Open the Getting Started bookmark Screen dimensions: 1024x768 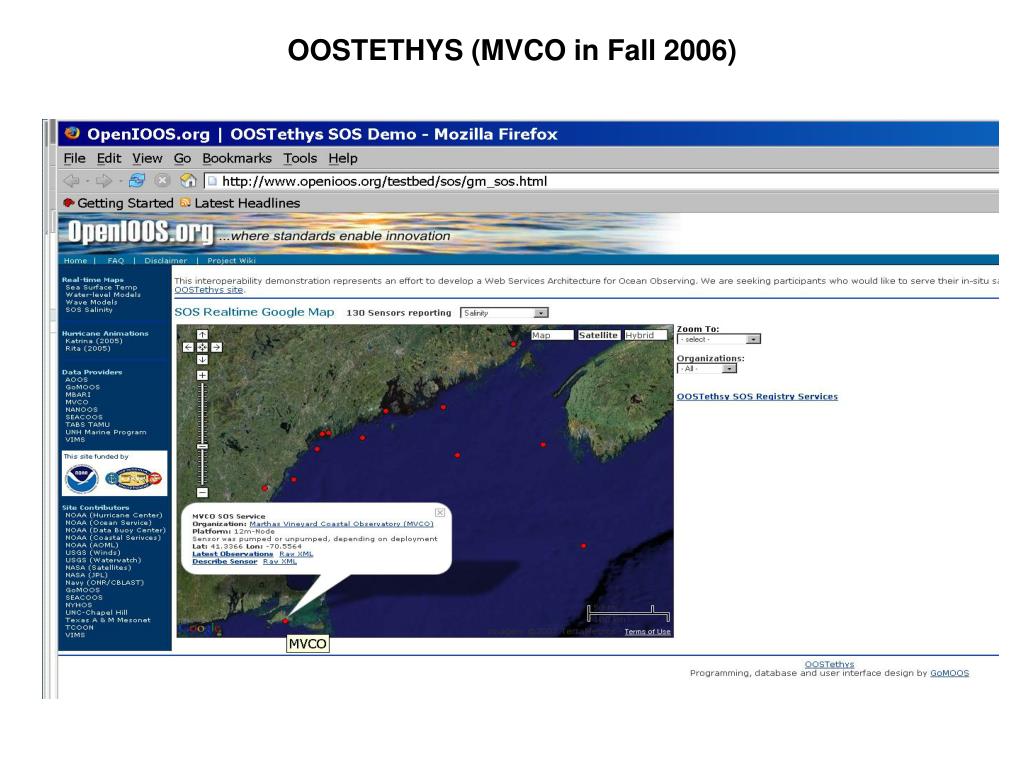(118, 203)
